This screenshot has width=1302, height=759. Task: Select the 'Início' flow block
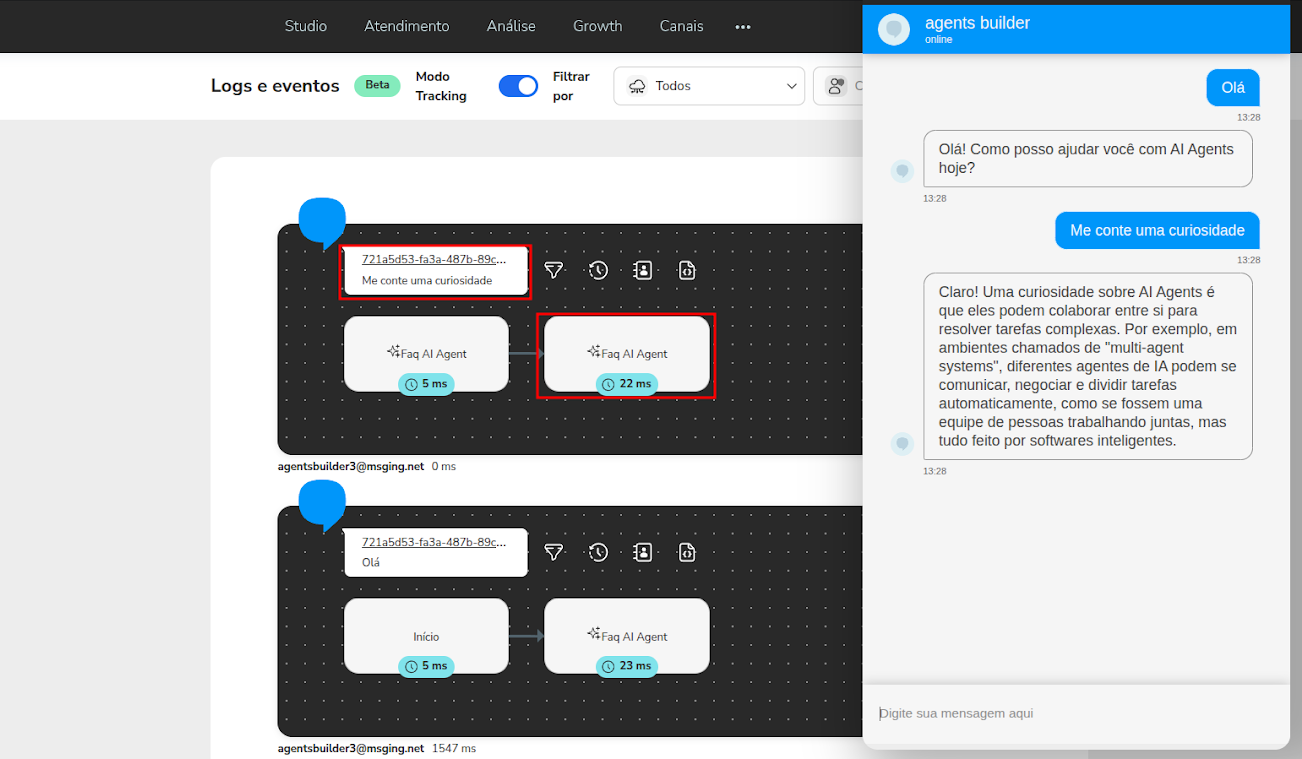click(426, 636)
